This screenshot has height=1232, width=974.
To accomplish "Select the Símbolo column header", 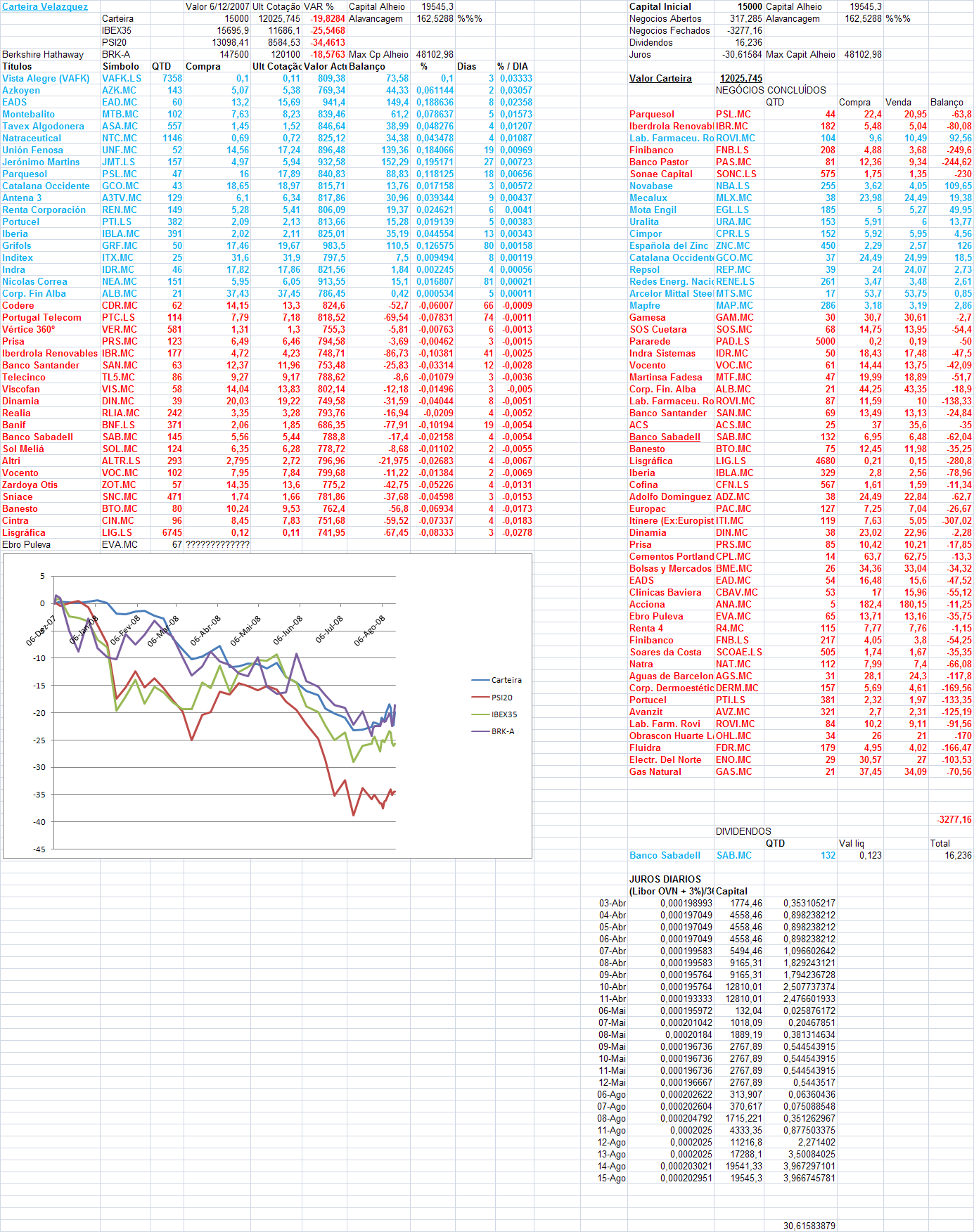I will click(x=121, y=67).
